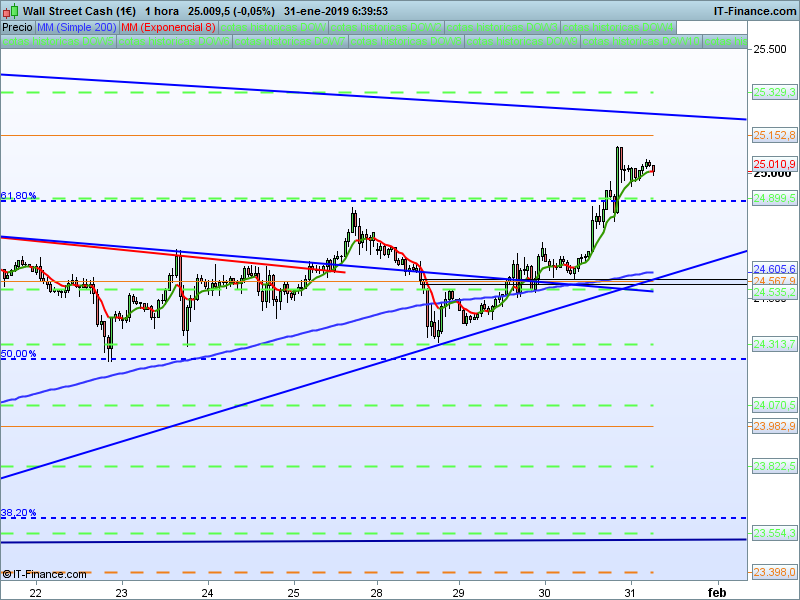Click the cotas historicas DOW4 label
The image size is (800, 600).
(618, 28)
